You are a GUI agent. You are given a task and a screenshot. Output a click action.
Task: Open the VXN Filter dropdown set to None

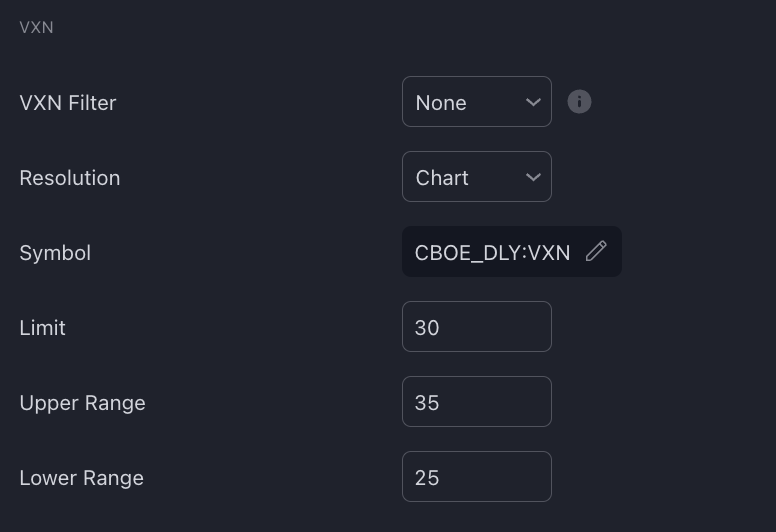click(x=477, y=101)
